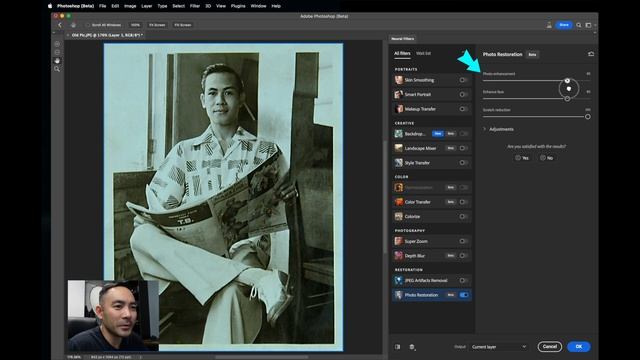Click the OK button

(578, 347)
